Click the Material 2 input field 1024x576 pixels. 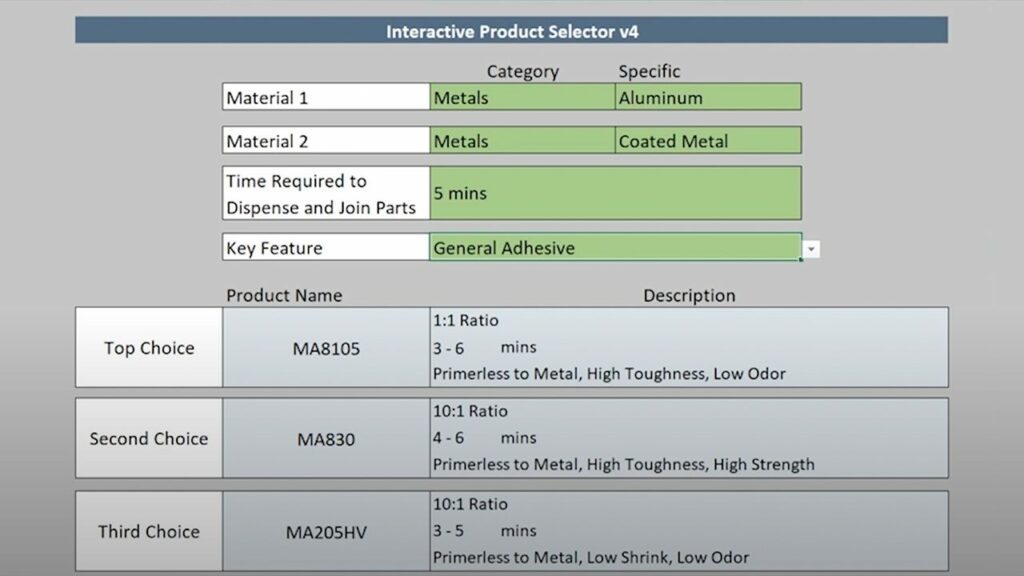click(325, 140)
